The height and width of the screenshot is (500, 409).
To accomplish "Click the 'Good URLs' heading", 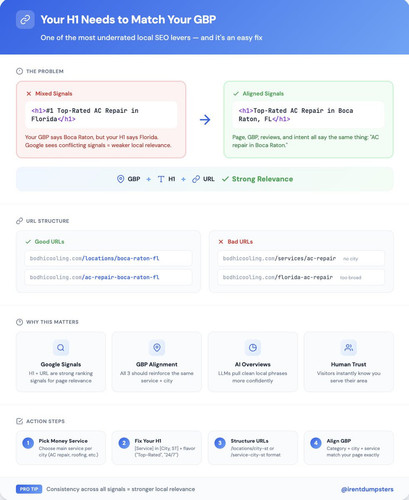I will point(49,242).
